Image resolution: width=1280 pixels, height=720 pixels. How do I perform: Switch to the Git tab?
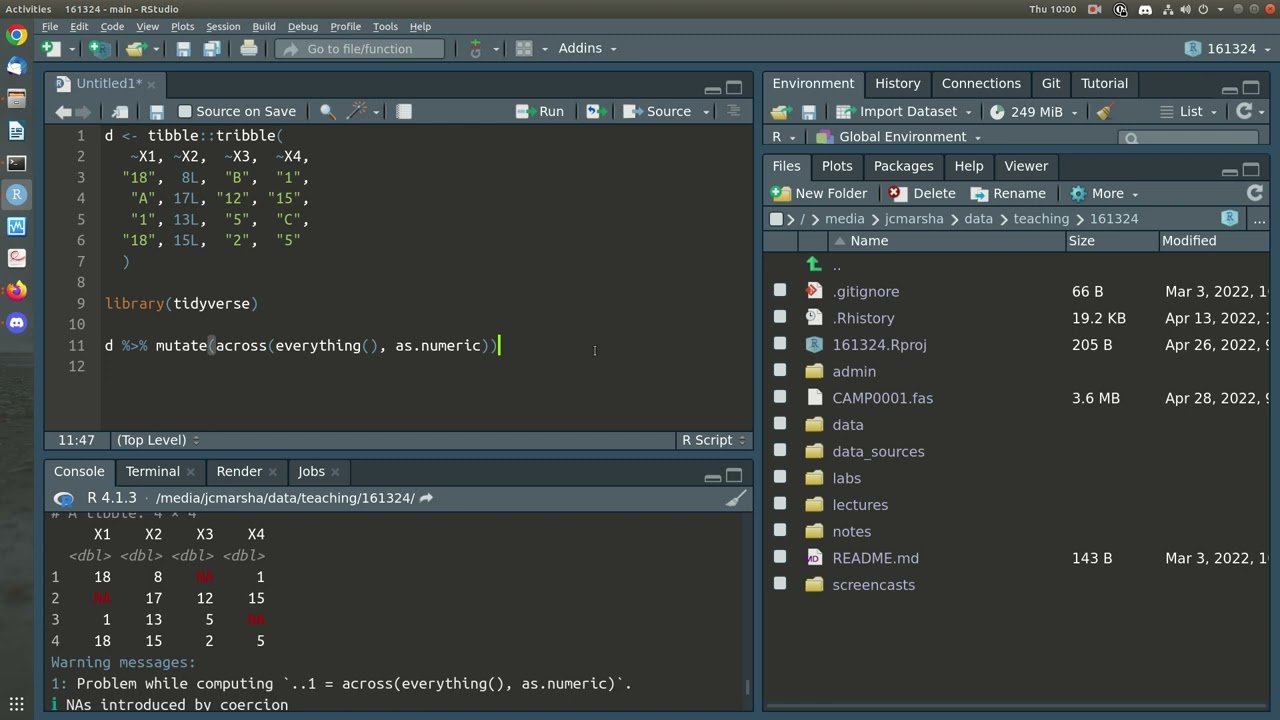pyautogui.click(x=1051, y=83)
